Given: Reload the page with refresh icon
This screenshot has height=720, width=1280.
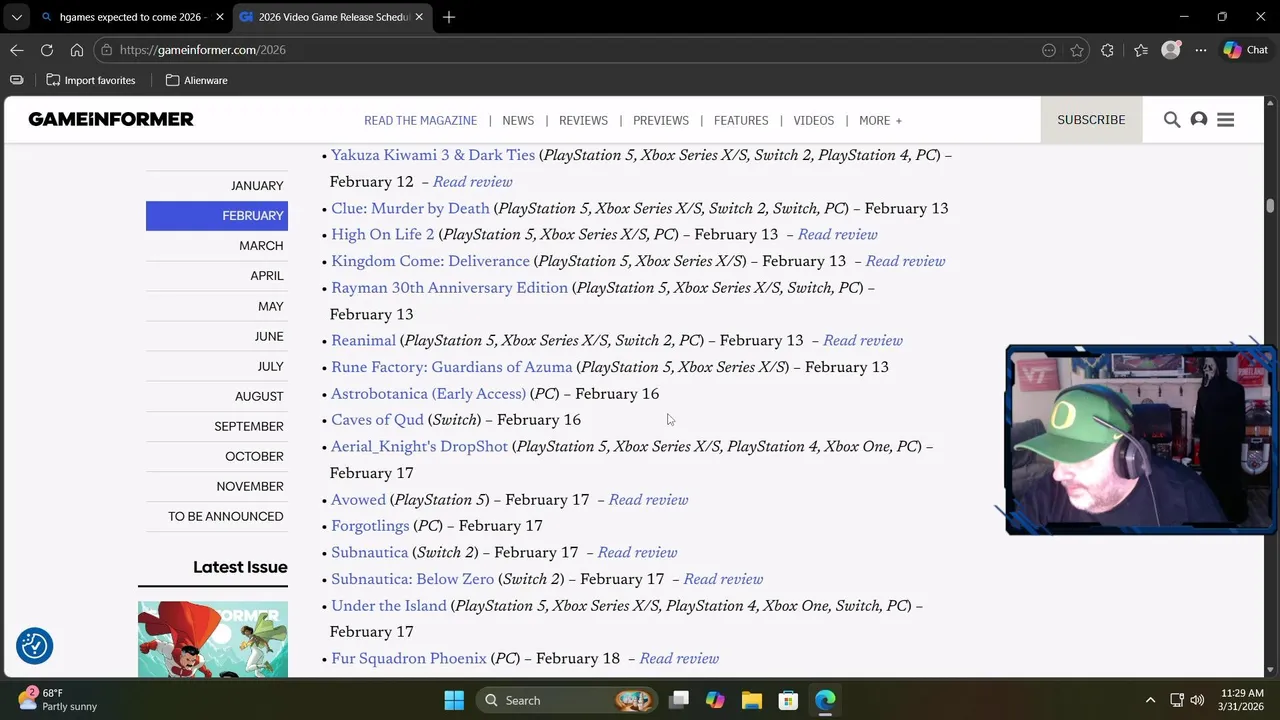Looking at the screenshot, I should coord(47,50).
